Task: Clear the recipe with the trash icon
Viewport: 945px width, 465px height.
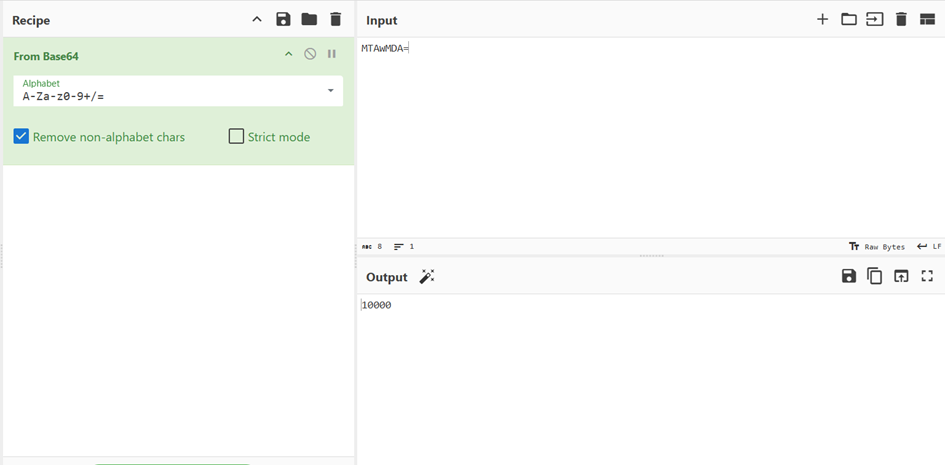Action: [x=335, y=19]
